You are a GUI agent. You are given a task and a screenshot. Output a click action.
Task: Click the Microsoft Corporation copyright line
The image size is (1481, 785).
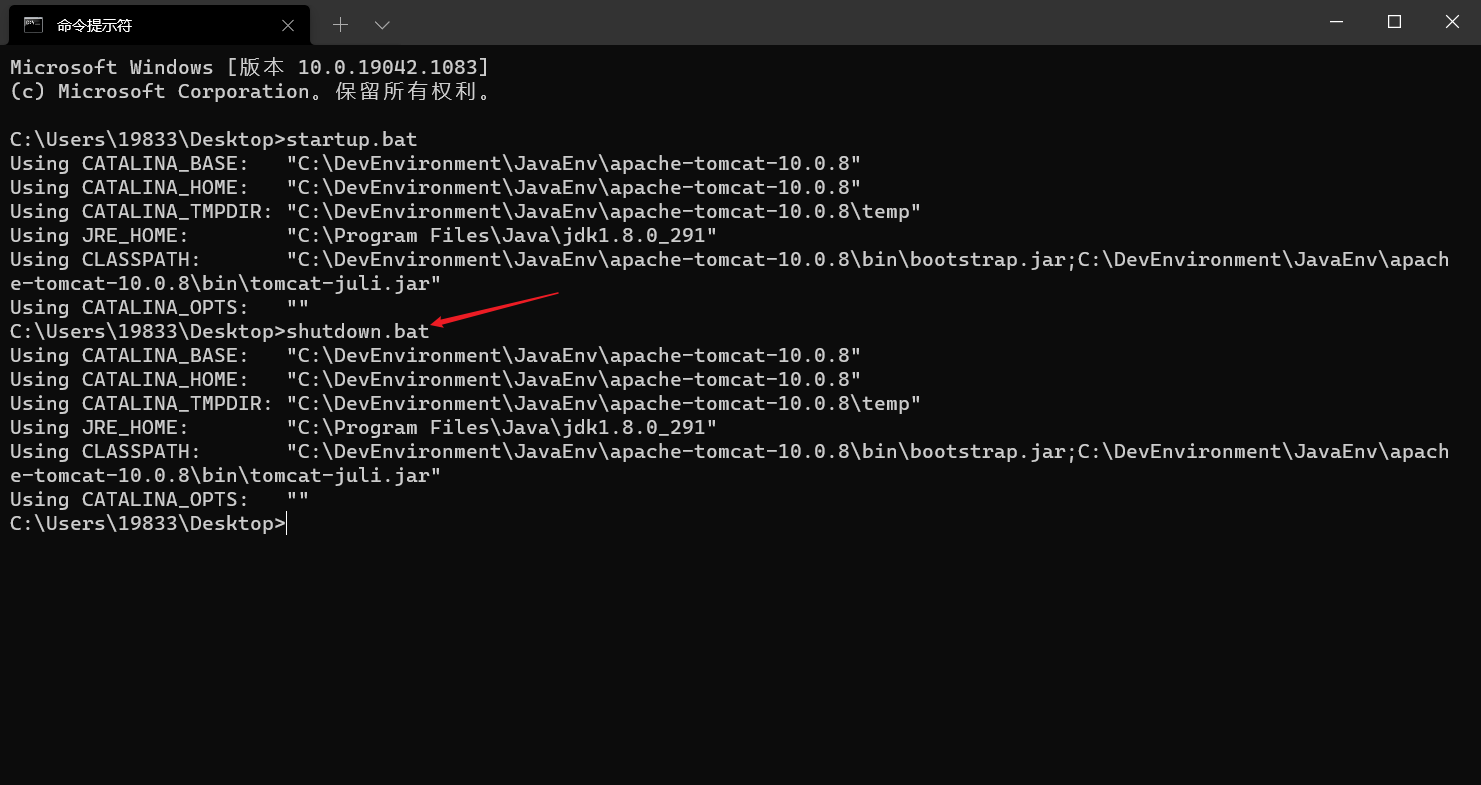(x=250, y=91)
